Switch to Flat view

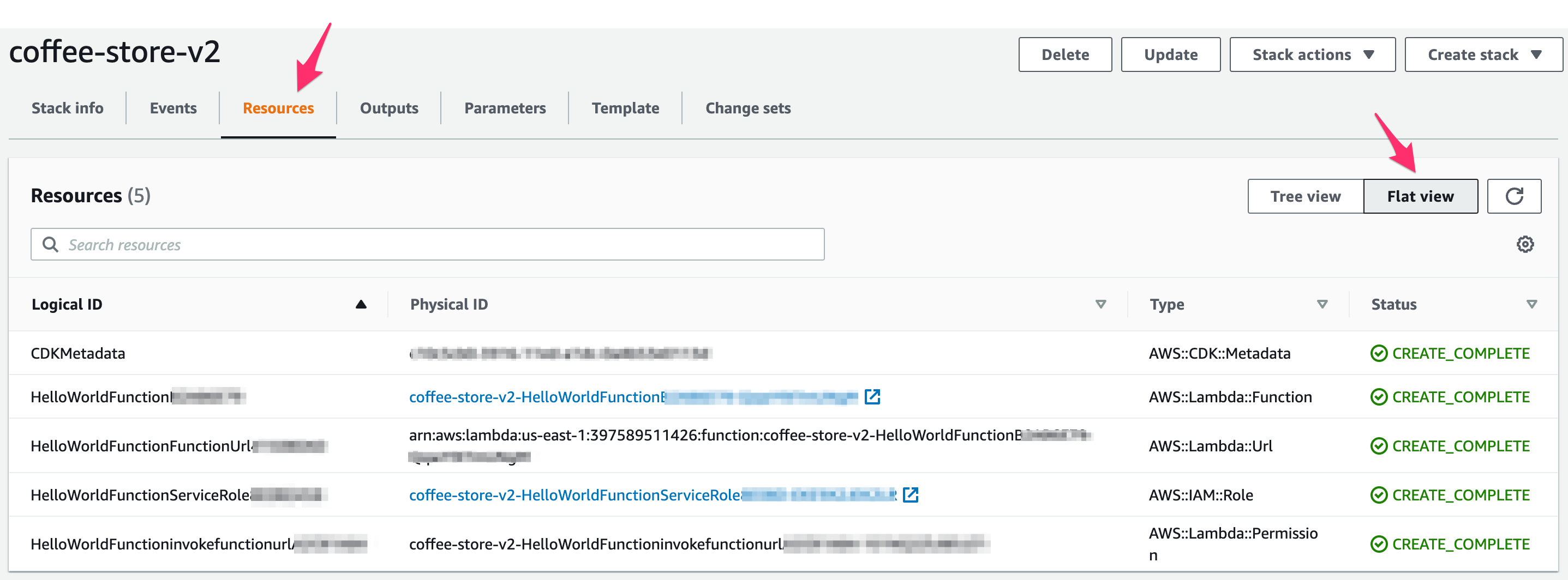(1420, 196)
